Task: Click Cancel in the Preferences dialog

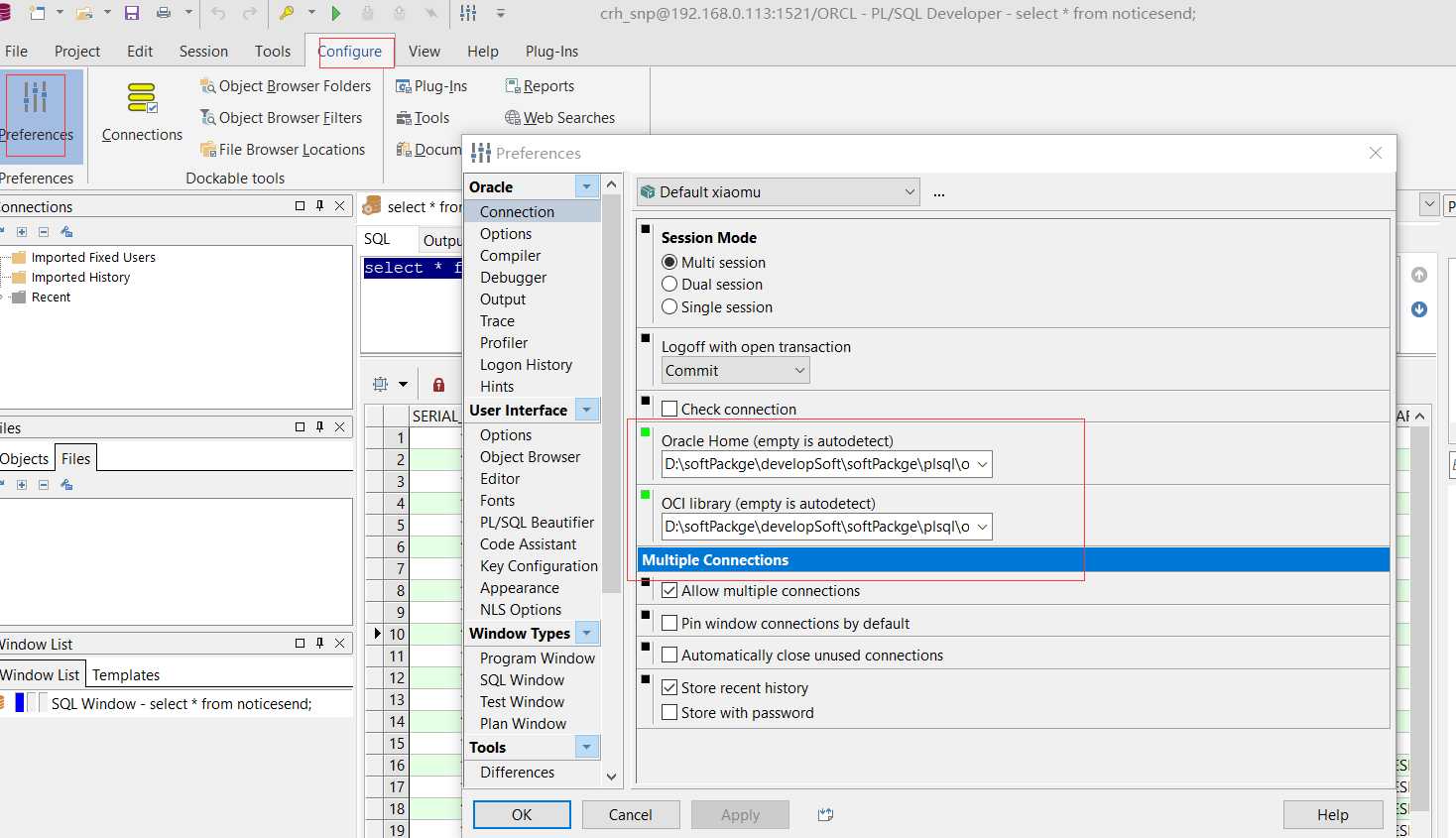Action: (630, 814)
